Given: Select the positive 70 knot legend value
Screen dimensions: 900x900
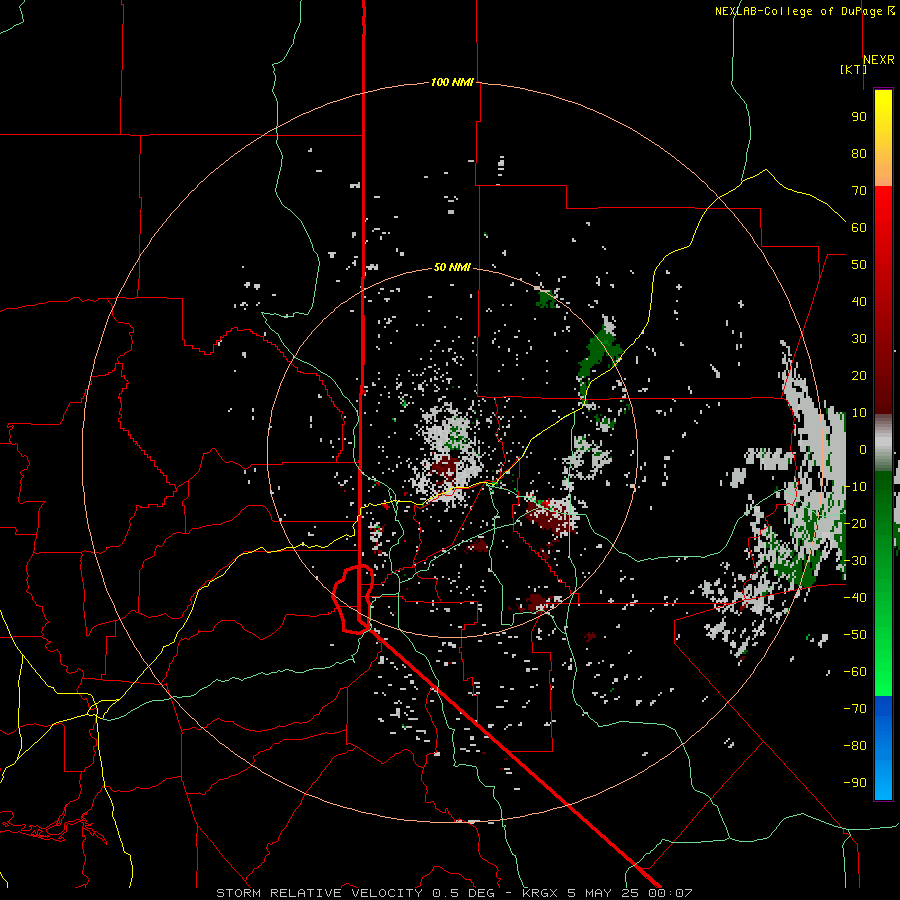Looking at the screenshot, I should click(859, 191).
